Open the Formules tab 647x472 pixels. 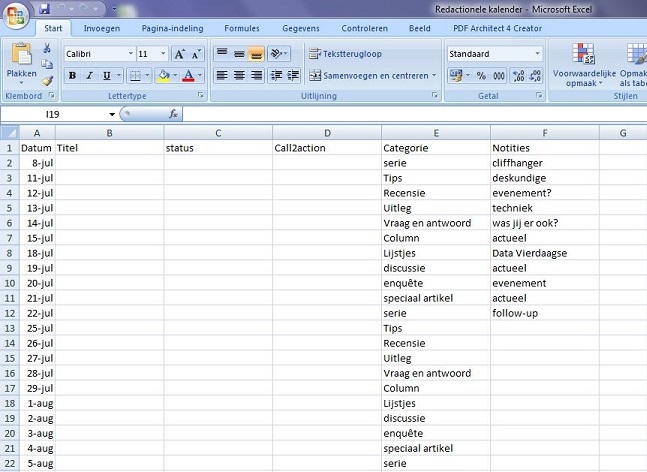242,28
